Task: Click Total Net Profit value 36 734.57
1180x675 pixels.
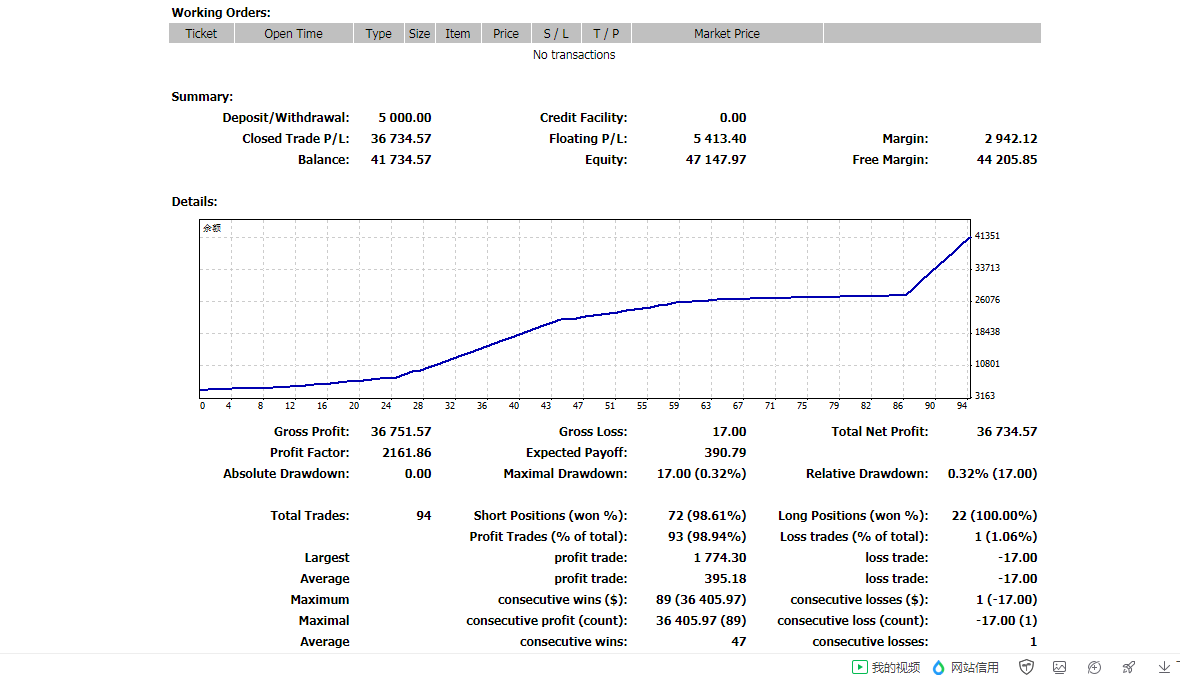Action: pos(1007,432)
